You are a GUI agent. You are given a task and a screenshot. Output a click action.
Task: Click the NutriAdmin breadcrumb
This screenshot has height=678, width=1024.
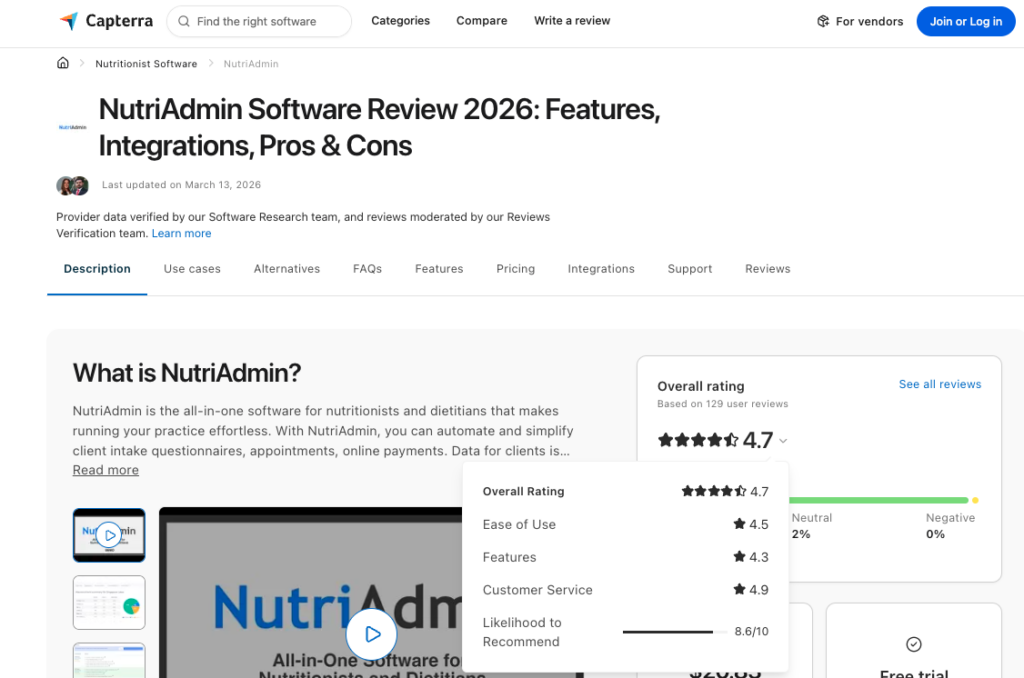[x=251, y=63]
